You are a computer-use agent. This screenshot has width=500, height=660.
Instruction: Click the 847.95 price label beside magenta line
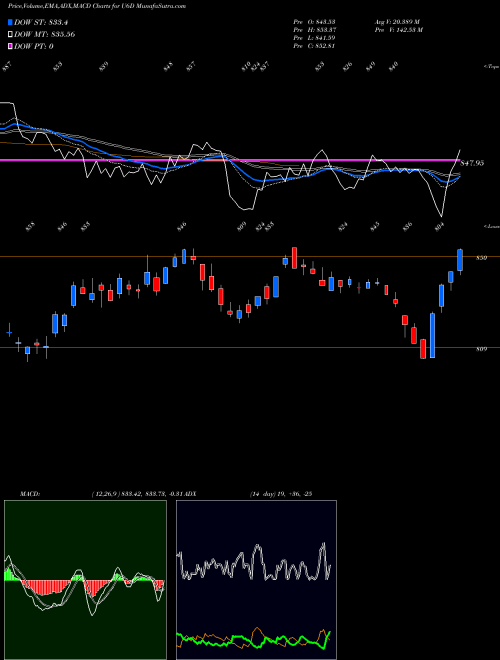point(472,163)
